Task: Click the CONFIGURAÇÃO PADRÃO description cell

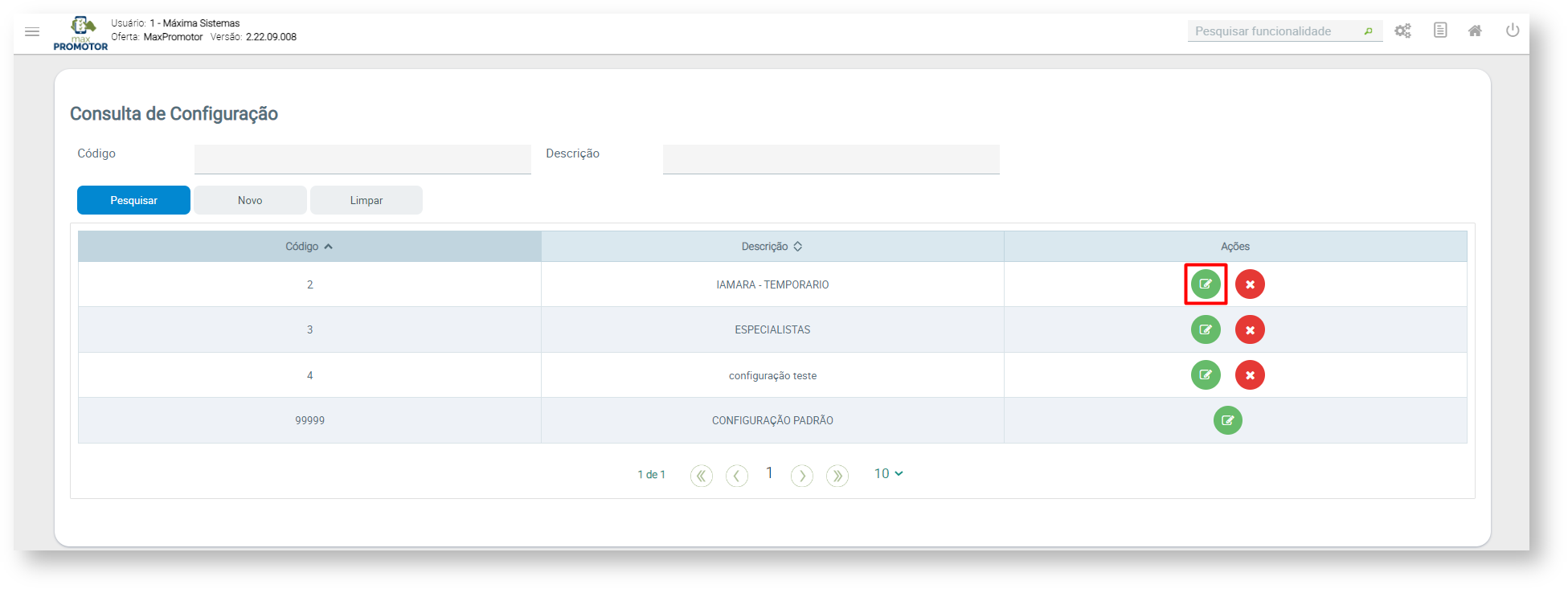Action: click(x=772, y=420)
